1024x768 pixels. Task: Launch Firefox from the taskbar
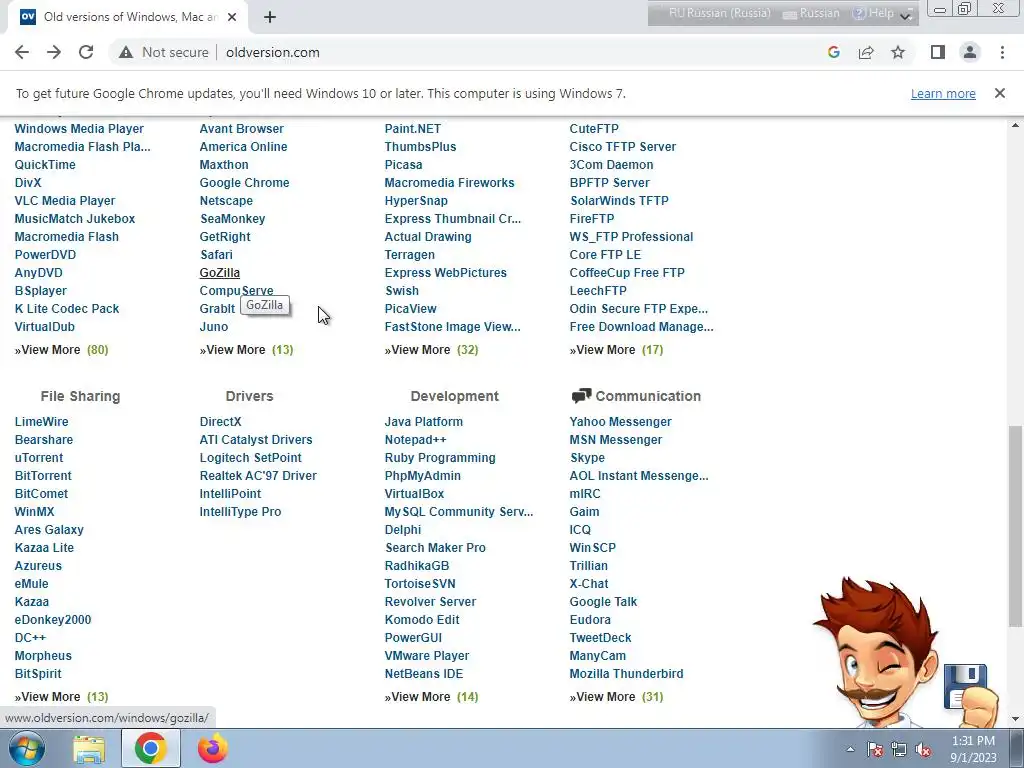point(212,748)
